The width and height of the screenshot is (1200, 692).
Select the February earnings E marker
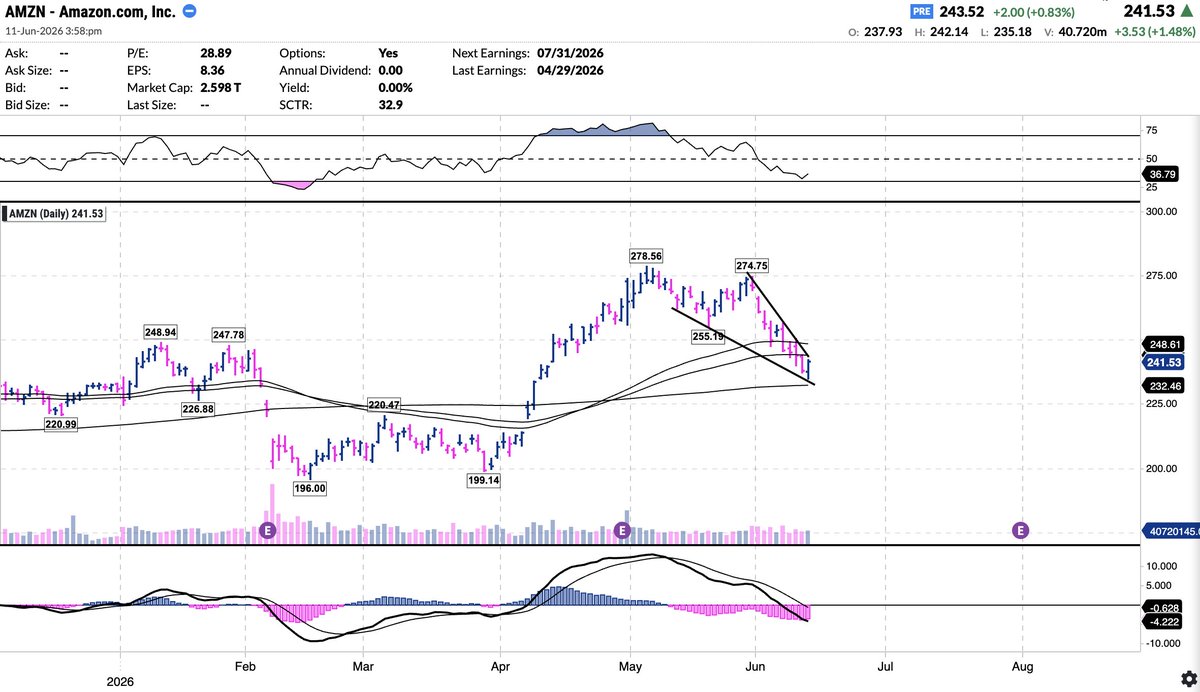click(267, 530)
